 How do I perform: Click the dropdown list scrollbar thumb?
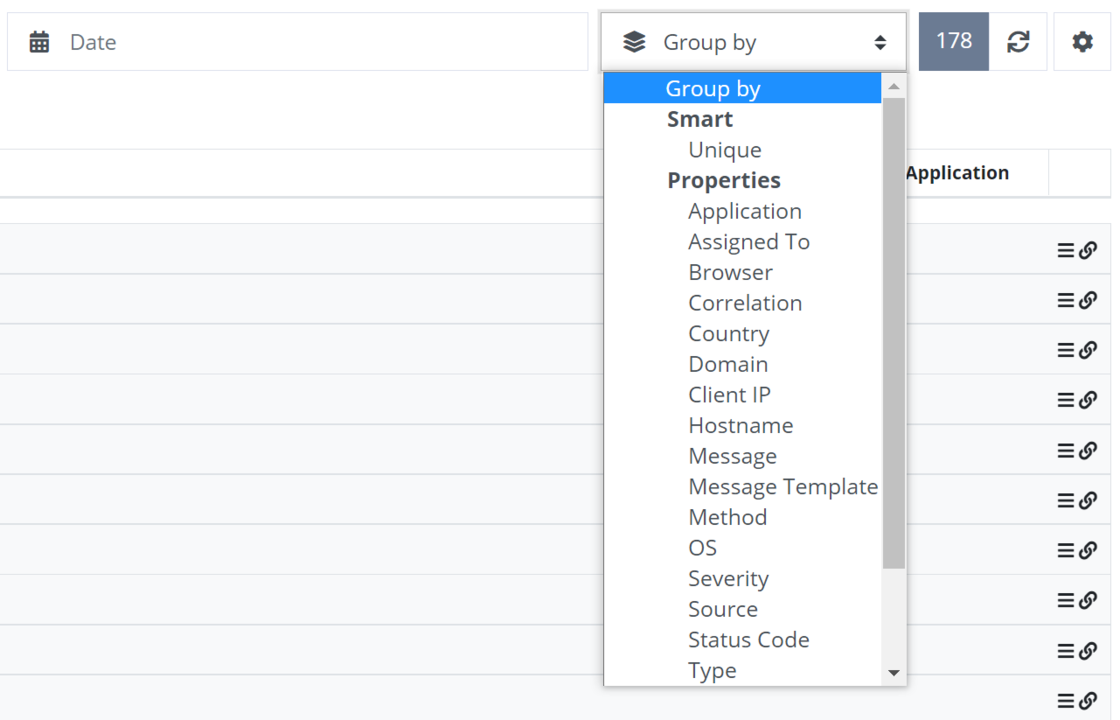[894, 334]
